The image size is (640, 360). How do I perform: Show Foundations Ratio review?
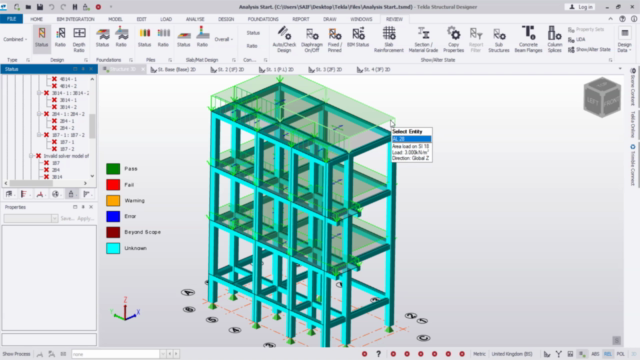pyautogui.click(x=121, y=38)
